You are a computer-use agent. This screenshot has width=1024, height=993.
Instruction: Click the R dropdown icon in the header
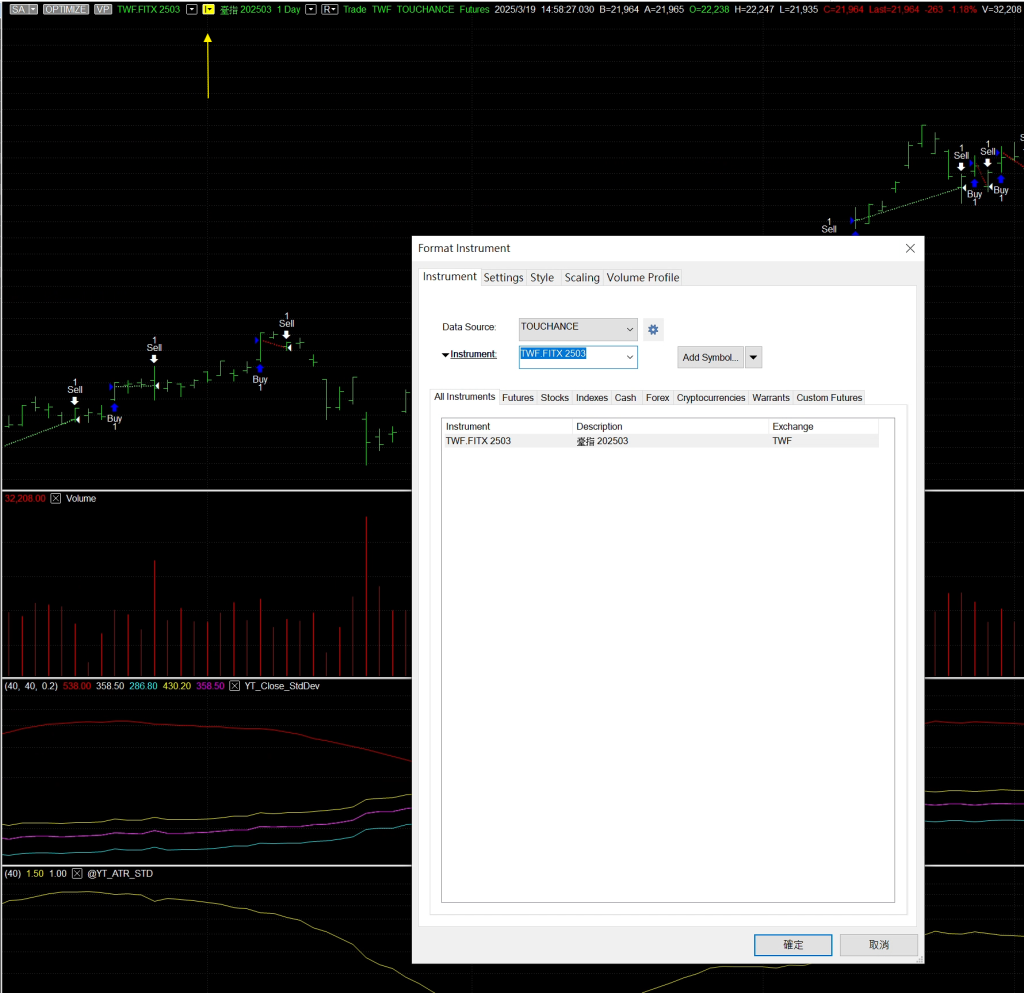[329, 9]
